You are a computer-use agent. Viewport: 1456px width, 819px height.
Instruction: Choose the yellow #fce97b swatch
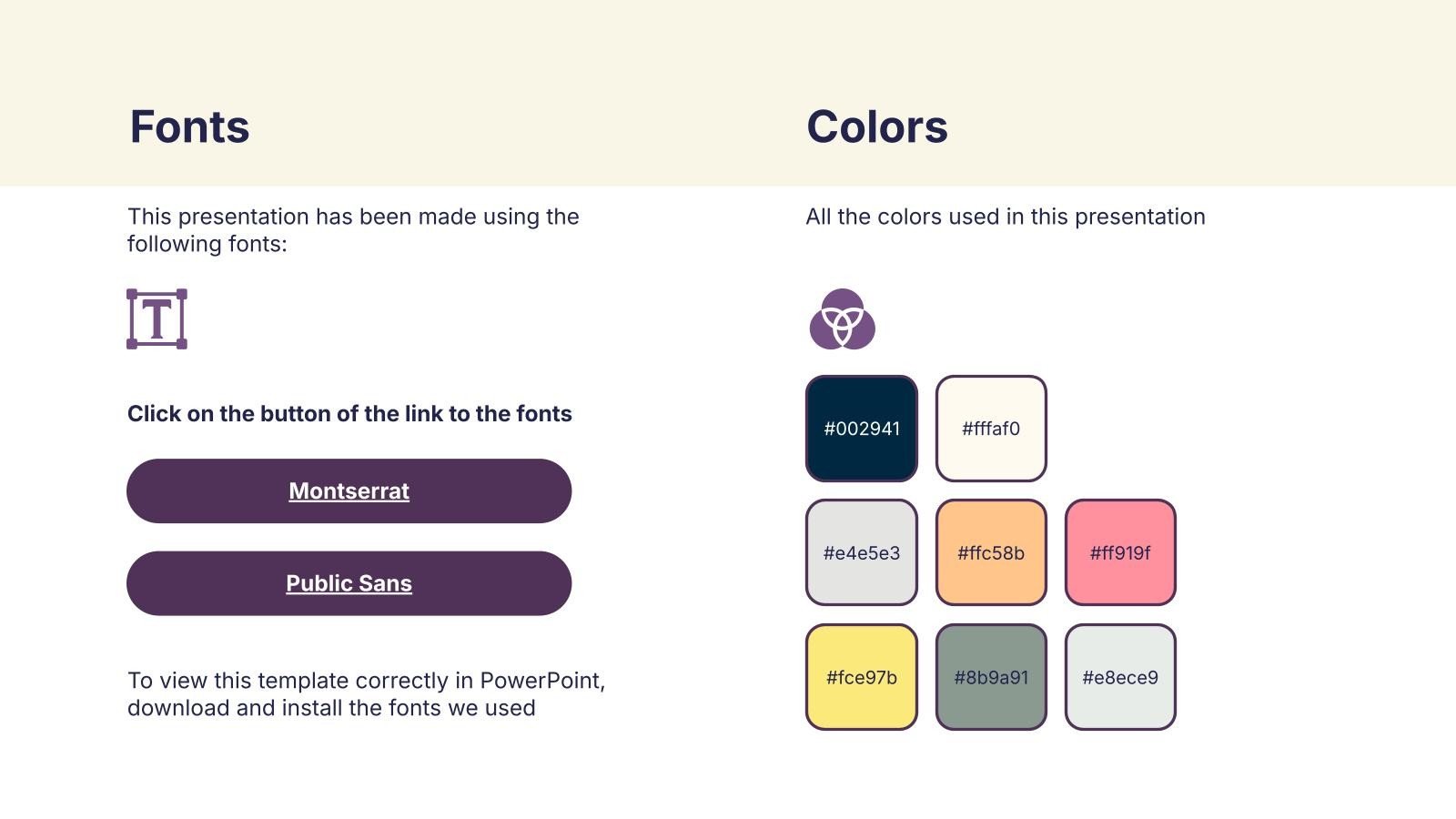(x=862, y=677)
